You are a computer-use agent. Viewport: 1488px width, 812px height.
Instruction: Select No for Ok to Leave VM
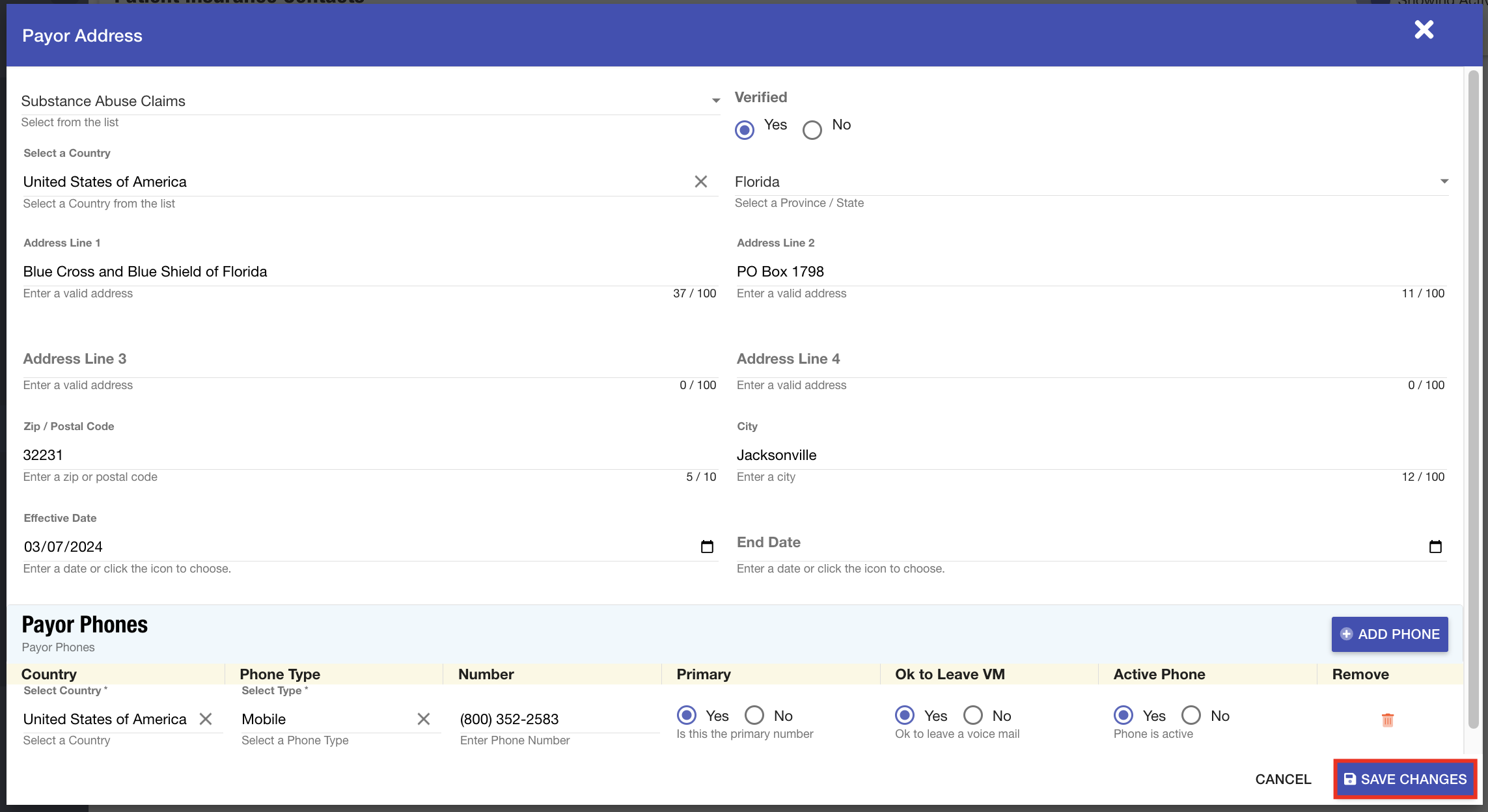point(973,716)
